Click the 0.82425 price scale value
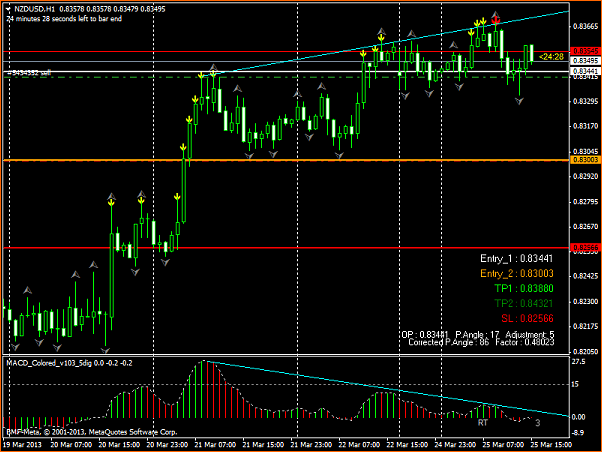 coord(585,276)
